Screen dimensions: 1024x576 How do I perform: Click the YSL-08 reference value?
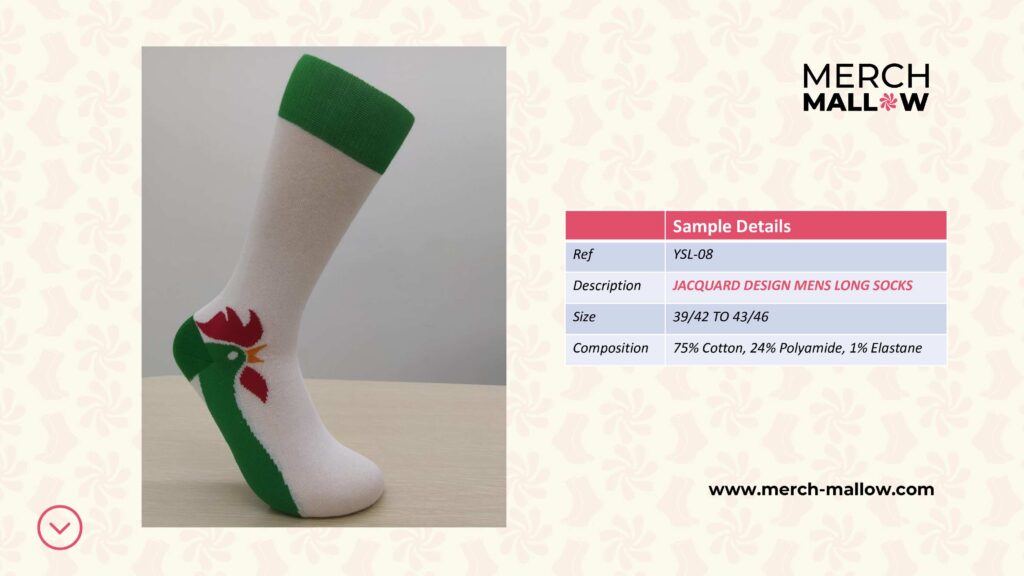[693, 255]
